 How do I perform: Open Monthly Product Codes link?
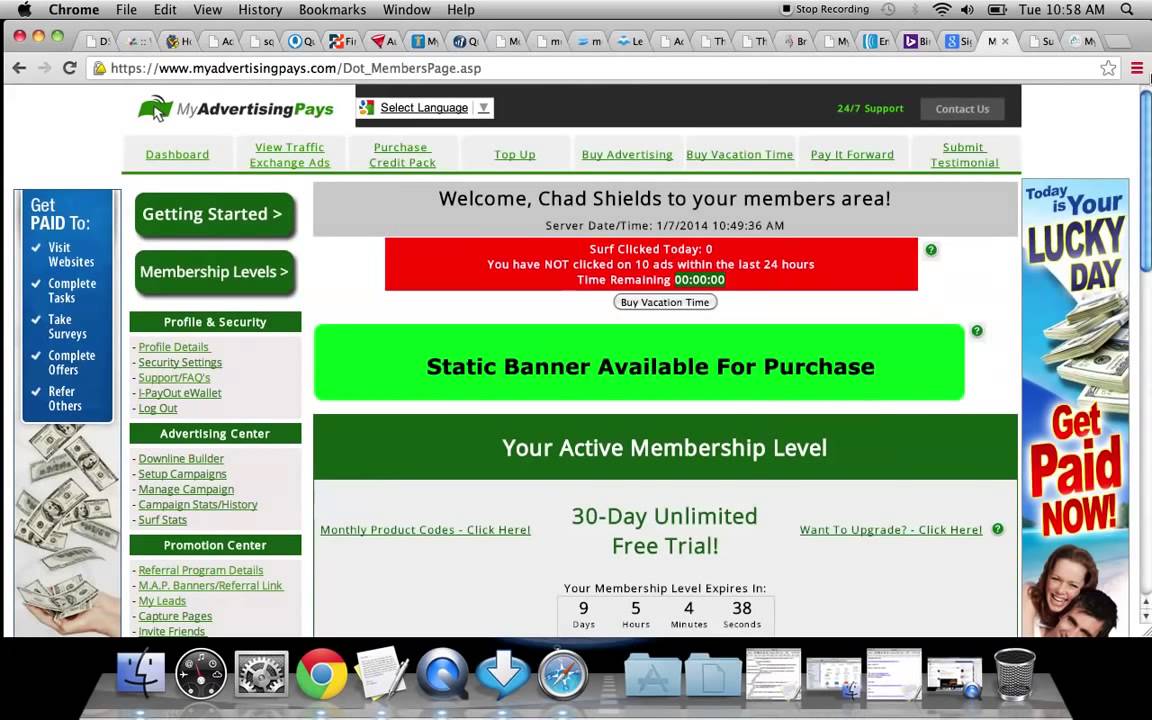(x=425, y=530)
